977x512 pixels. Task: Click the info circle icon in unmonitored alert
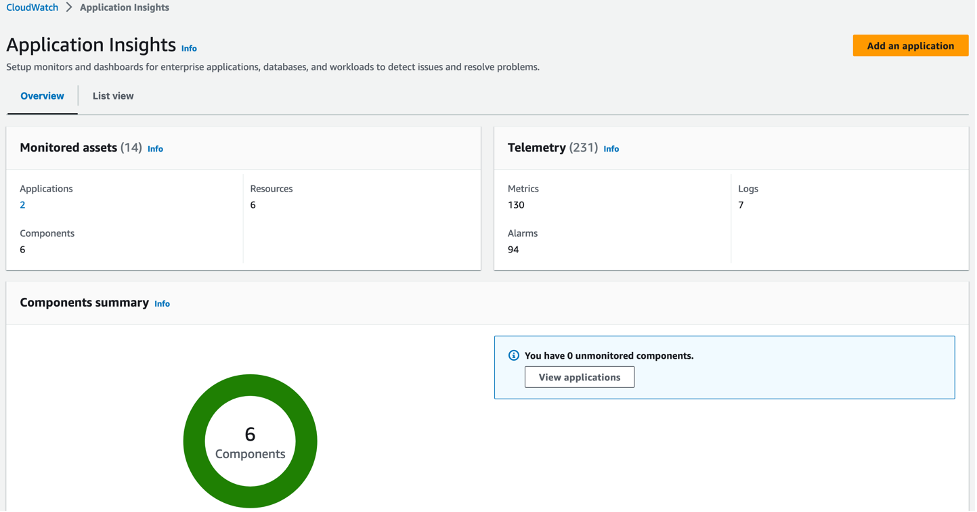pyautogui.click(x=513, y=356)
